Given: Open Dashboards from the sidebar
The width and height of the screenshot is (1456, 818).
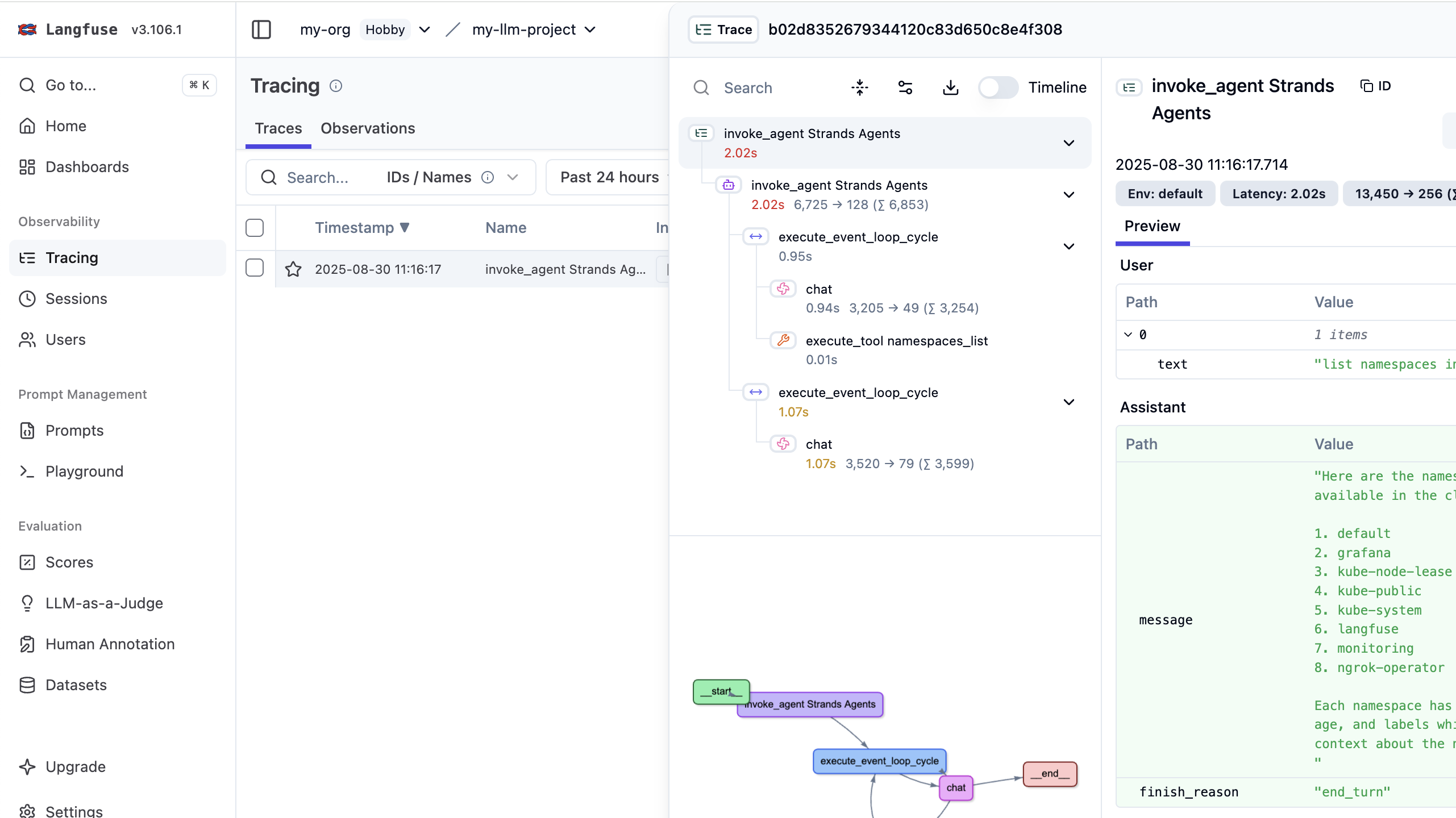Looking at the screenshot, I should coord(118,167).
